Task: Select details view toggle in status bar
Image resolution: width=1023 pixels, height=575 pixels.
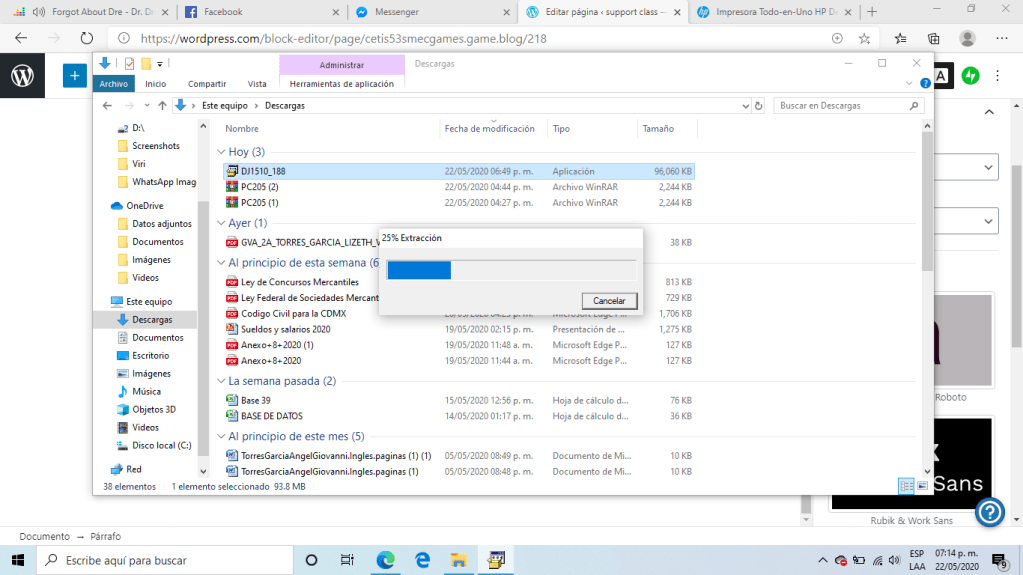Action: pyautogui.click(x=906, y=486)
